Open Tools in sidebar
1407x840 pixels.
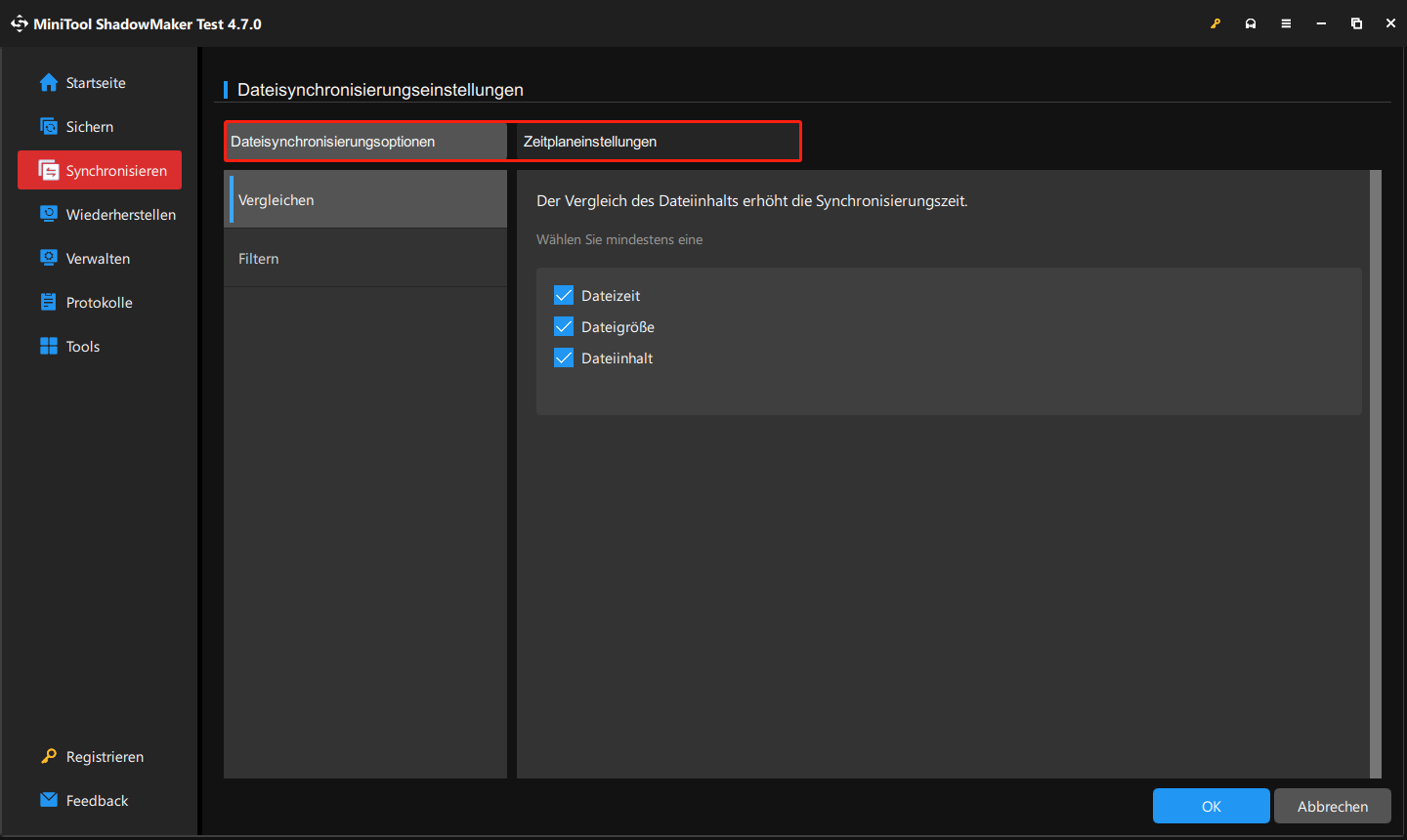click(100, 346)
